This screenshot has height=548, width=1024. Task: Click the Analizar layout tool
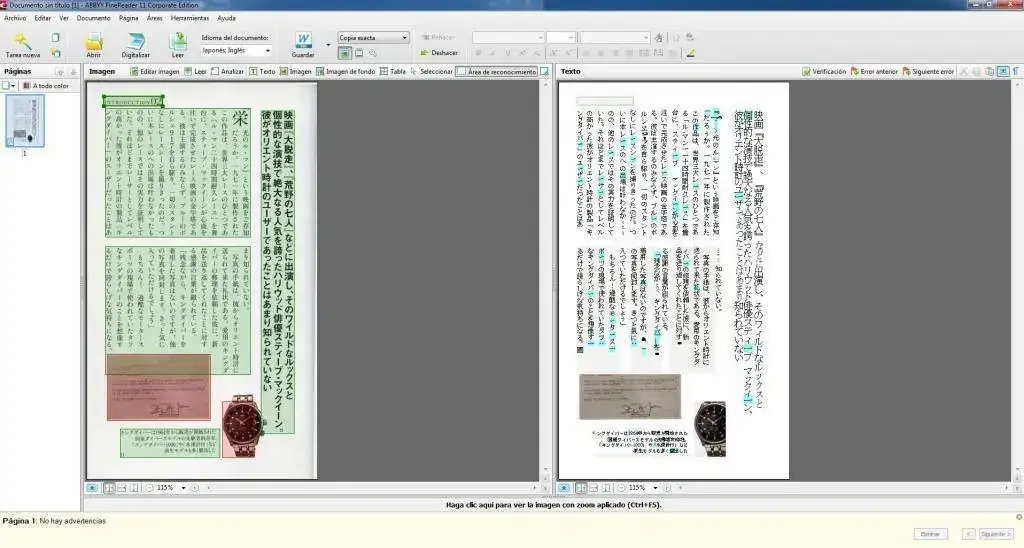[227, 71]
